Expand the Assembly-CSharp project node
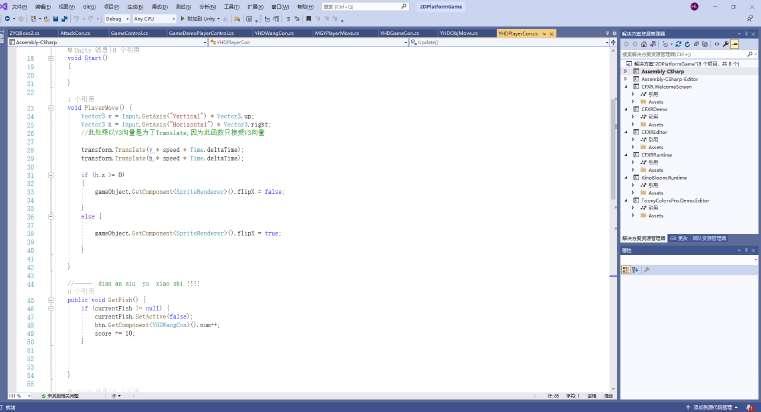Viewport: 761px width, 412px height. [x=626, y=71]
